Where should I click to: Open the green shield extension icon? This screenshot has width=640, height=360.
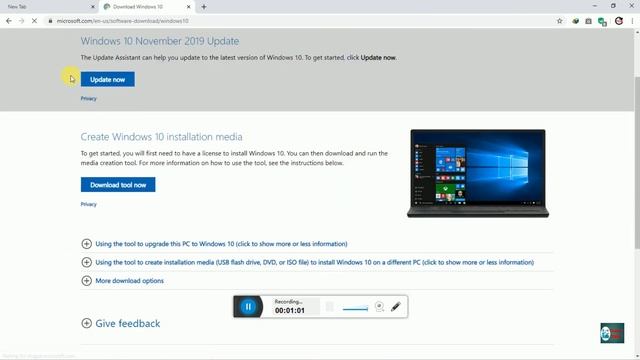tap(602, 22)
